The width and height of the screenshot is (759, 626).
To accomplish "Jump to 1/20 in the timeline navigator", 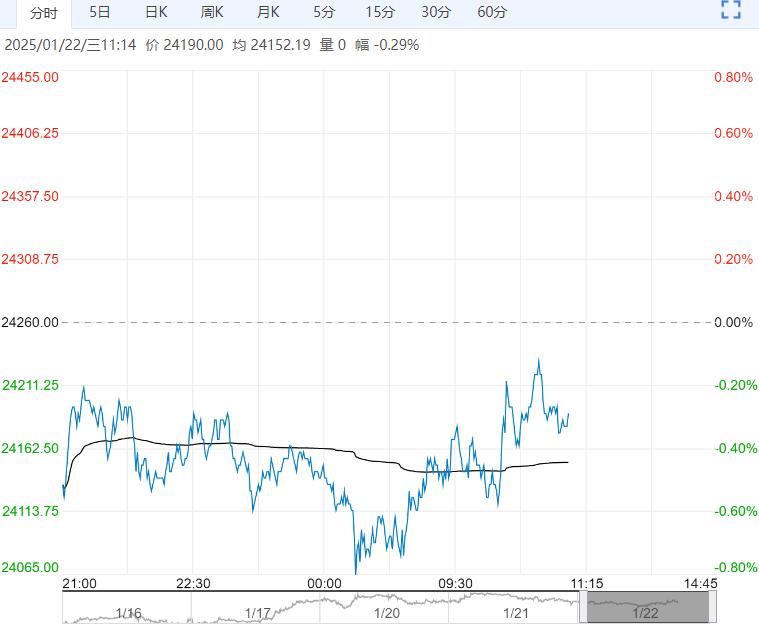I will pyautogui.click(x=387, y=612).
